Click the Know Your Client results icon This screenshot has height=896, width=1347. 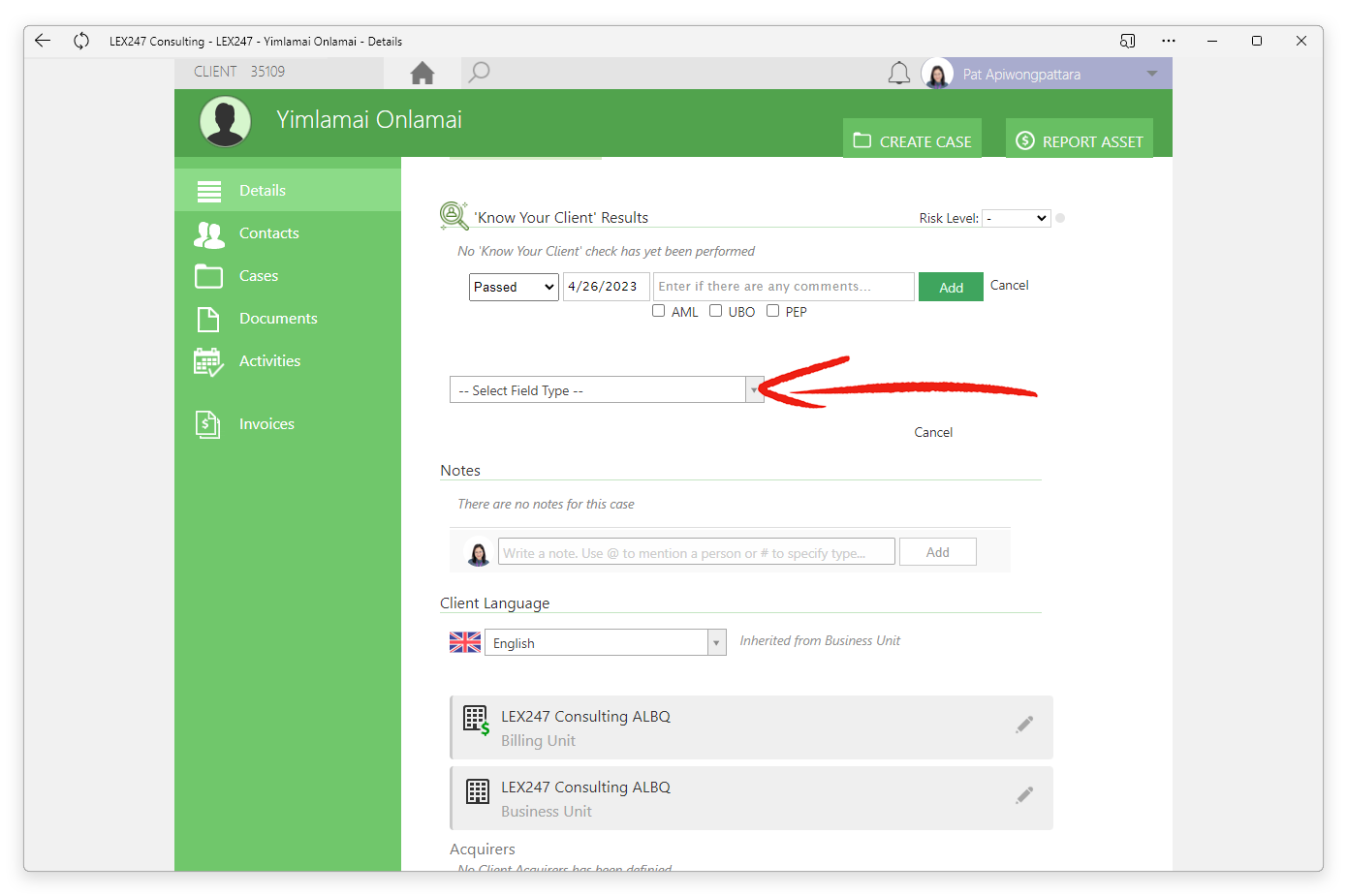tap(454, 215)
